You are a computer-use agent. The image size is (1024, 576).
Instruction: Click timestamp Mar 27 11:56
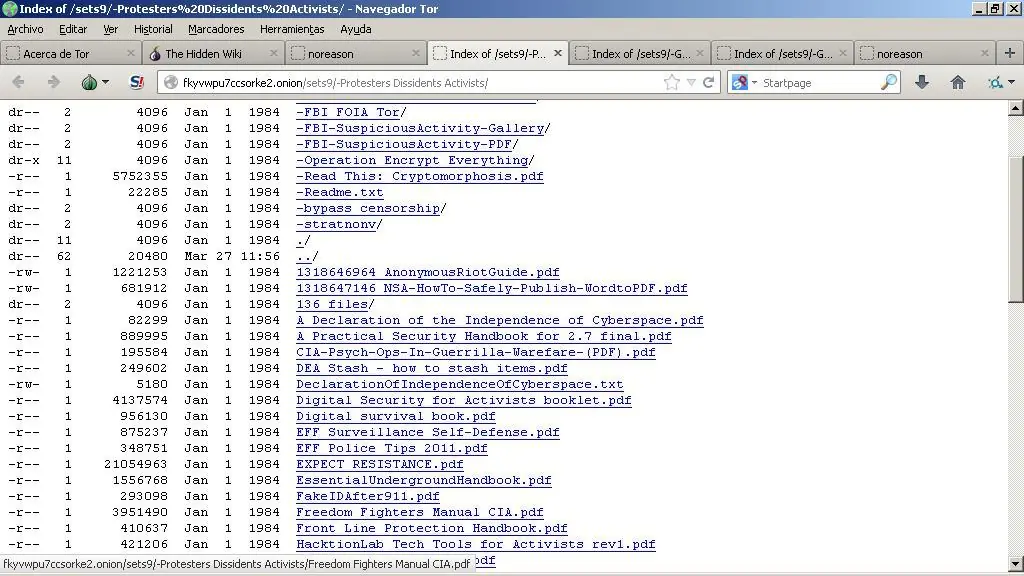(232, 256)
